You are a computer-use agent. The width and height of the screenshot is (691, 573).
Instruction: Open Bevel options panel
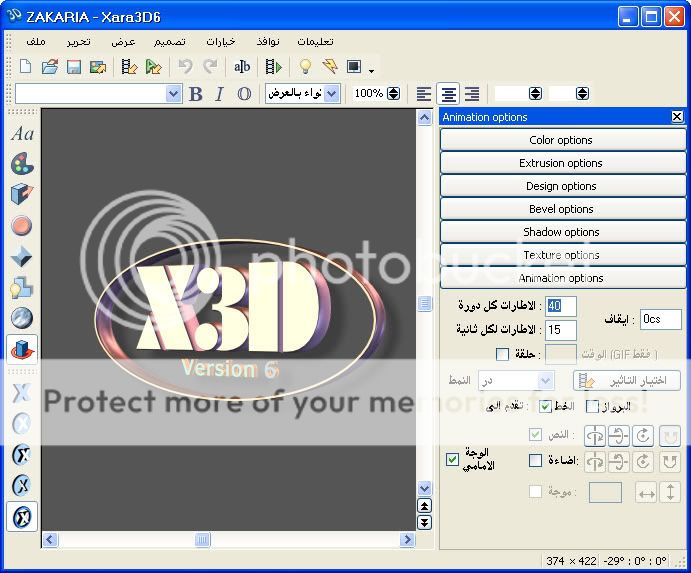coord(562,208)
